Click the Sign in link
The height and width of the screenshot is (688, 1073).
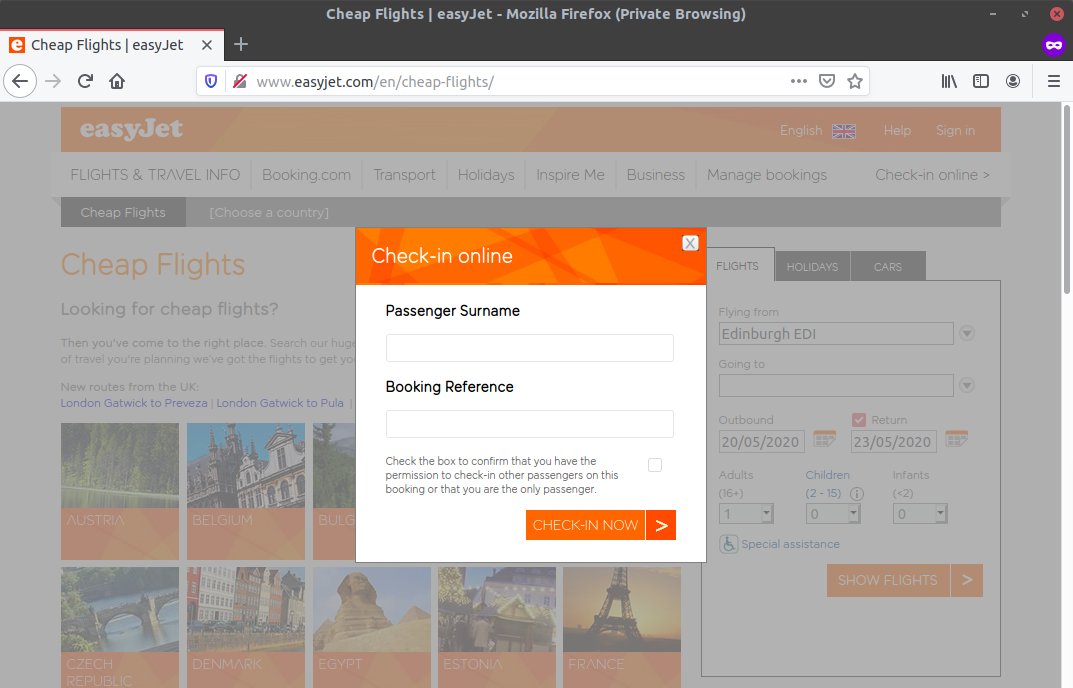click(x=955, y=130)
